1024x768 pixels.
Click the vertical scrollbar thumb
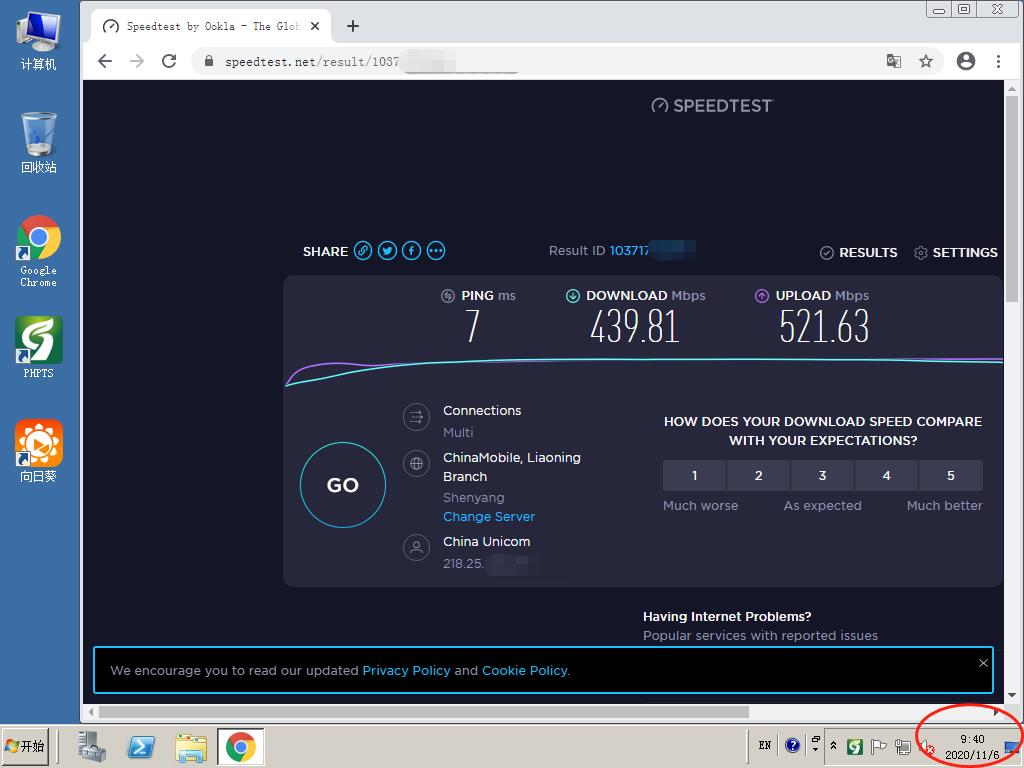1012,199
